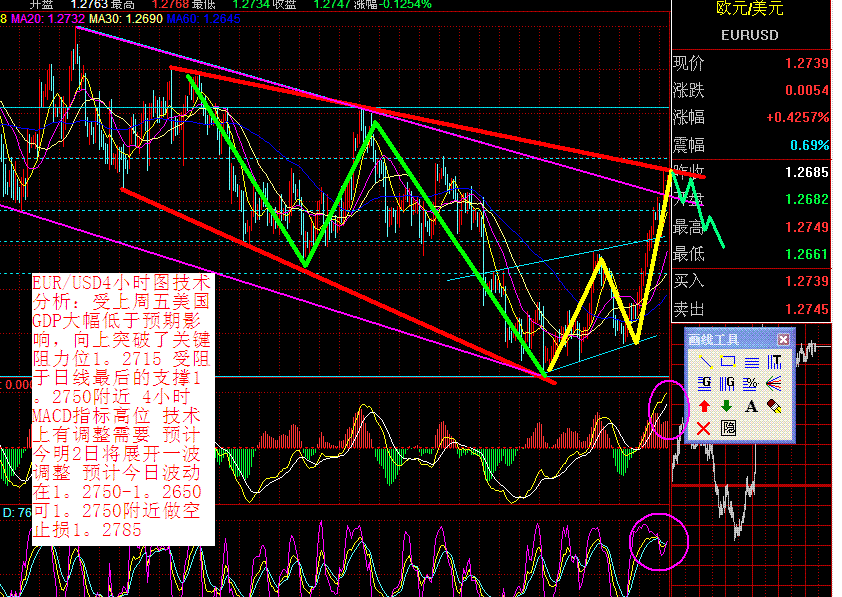Click the 欧元/美元 pair name
Viewport: 842px width, 597px height.
(x=750, y=8)
